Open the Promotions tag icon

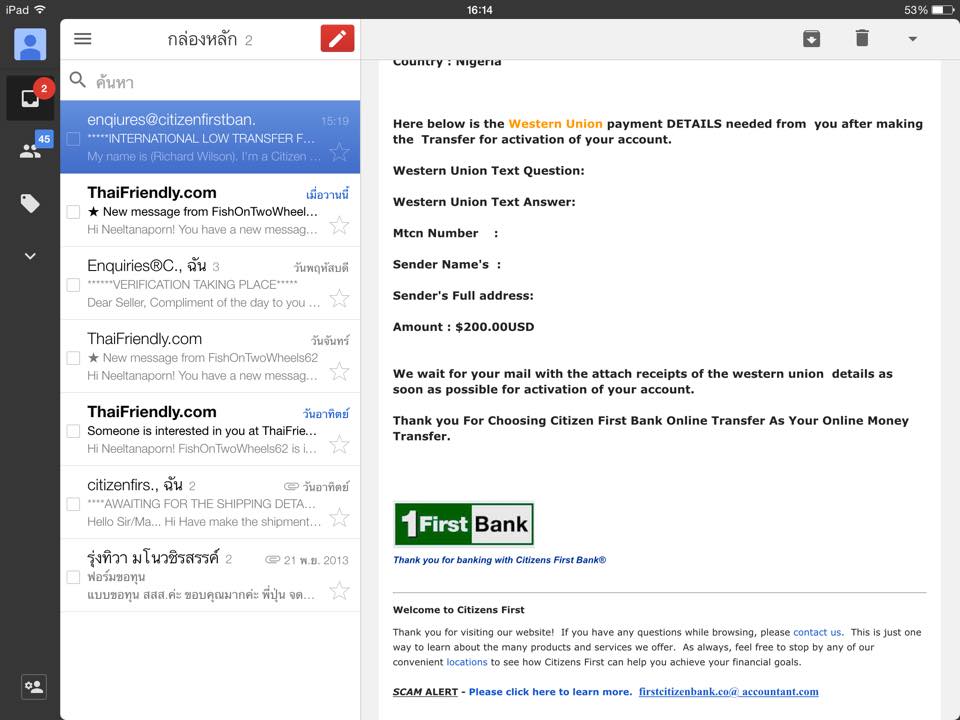coord(30,203)
